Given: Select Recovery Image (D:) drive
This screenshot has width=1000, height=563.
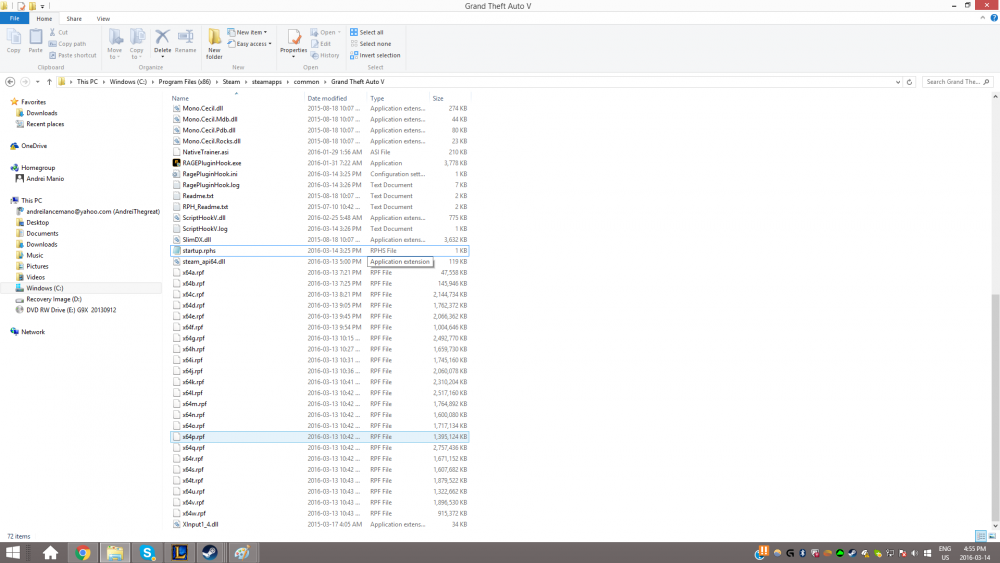Looking at the screenshot, I should pos(54,299).
